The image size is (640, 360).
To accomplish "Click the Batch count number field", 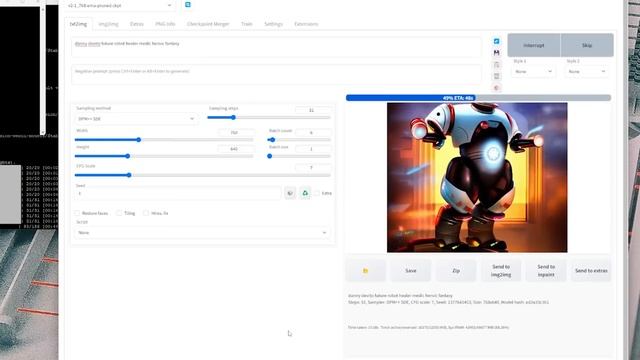I will (x=313, y=132).
